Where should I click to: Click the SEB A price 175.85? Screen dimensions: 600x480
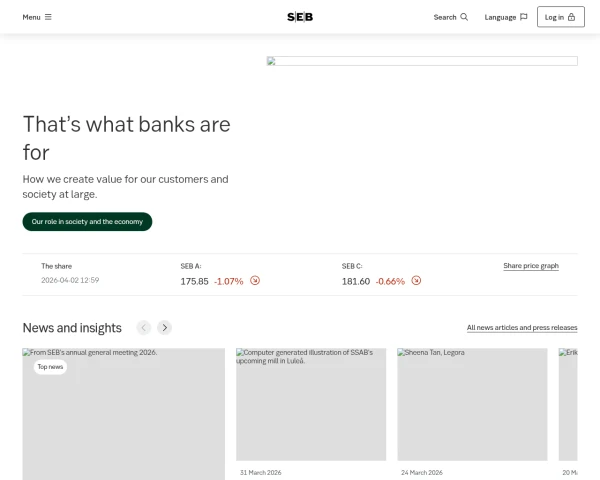point(194,281)
